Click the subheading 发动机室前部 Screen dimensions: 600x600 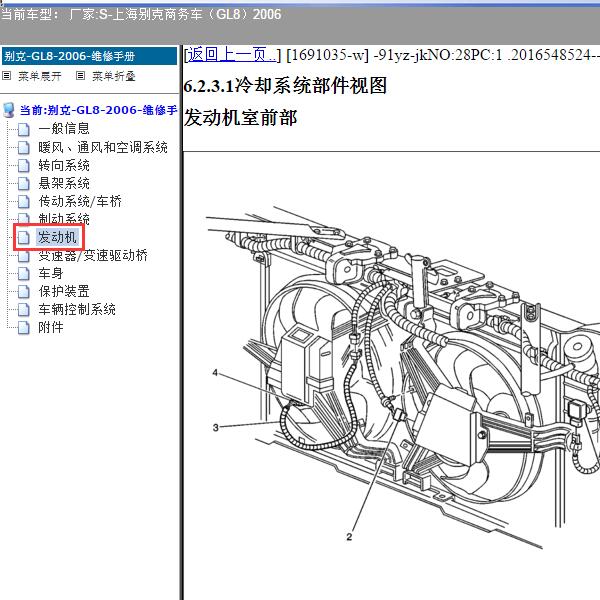click(x=240, y=117)
